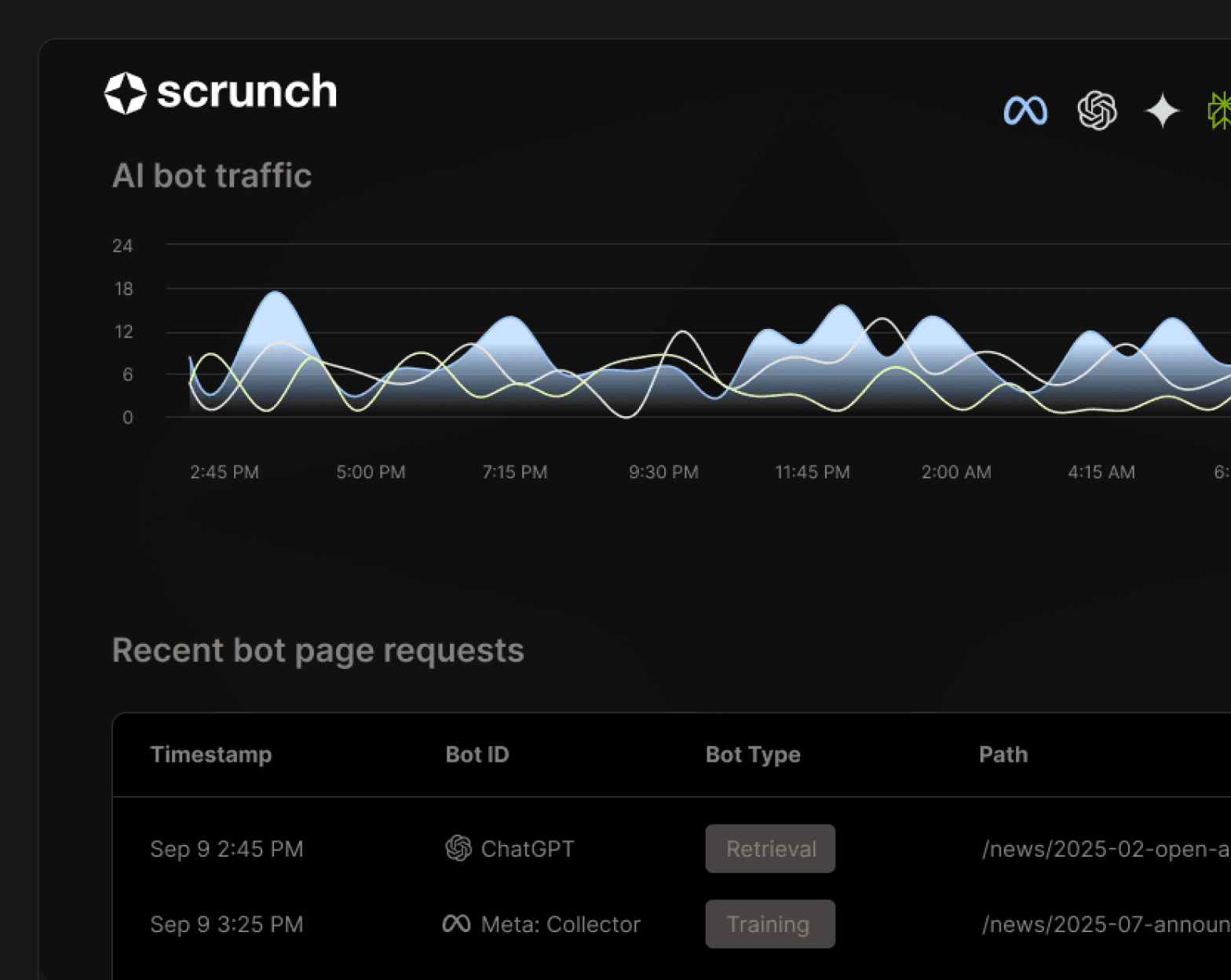
Task: Select the OpenAI icon in header
Action: [x=1097, y=110]
